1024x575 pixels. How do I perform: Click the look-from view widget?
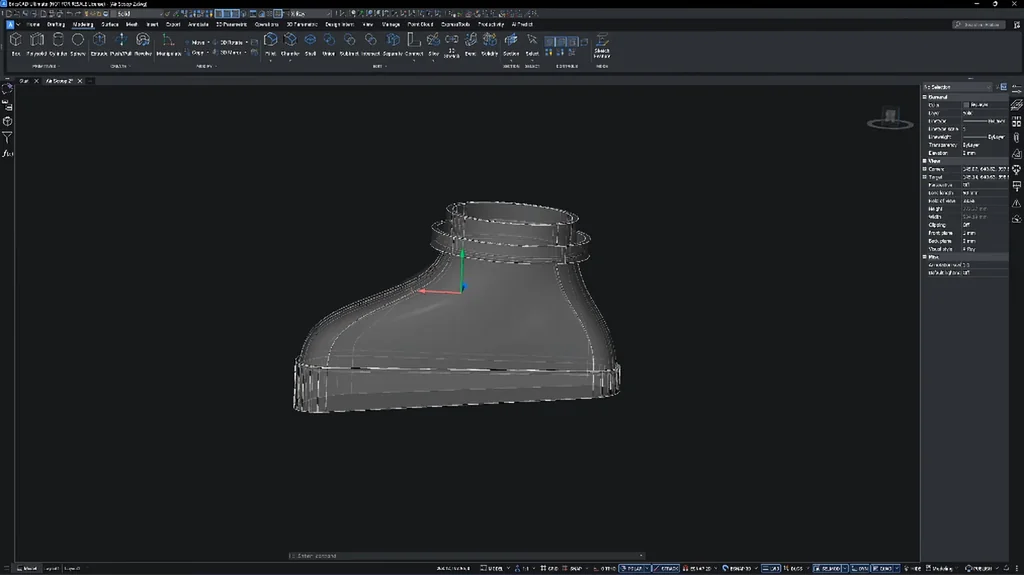pos(890,119)
